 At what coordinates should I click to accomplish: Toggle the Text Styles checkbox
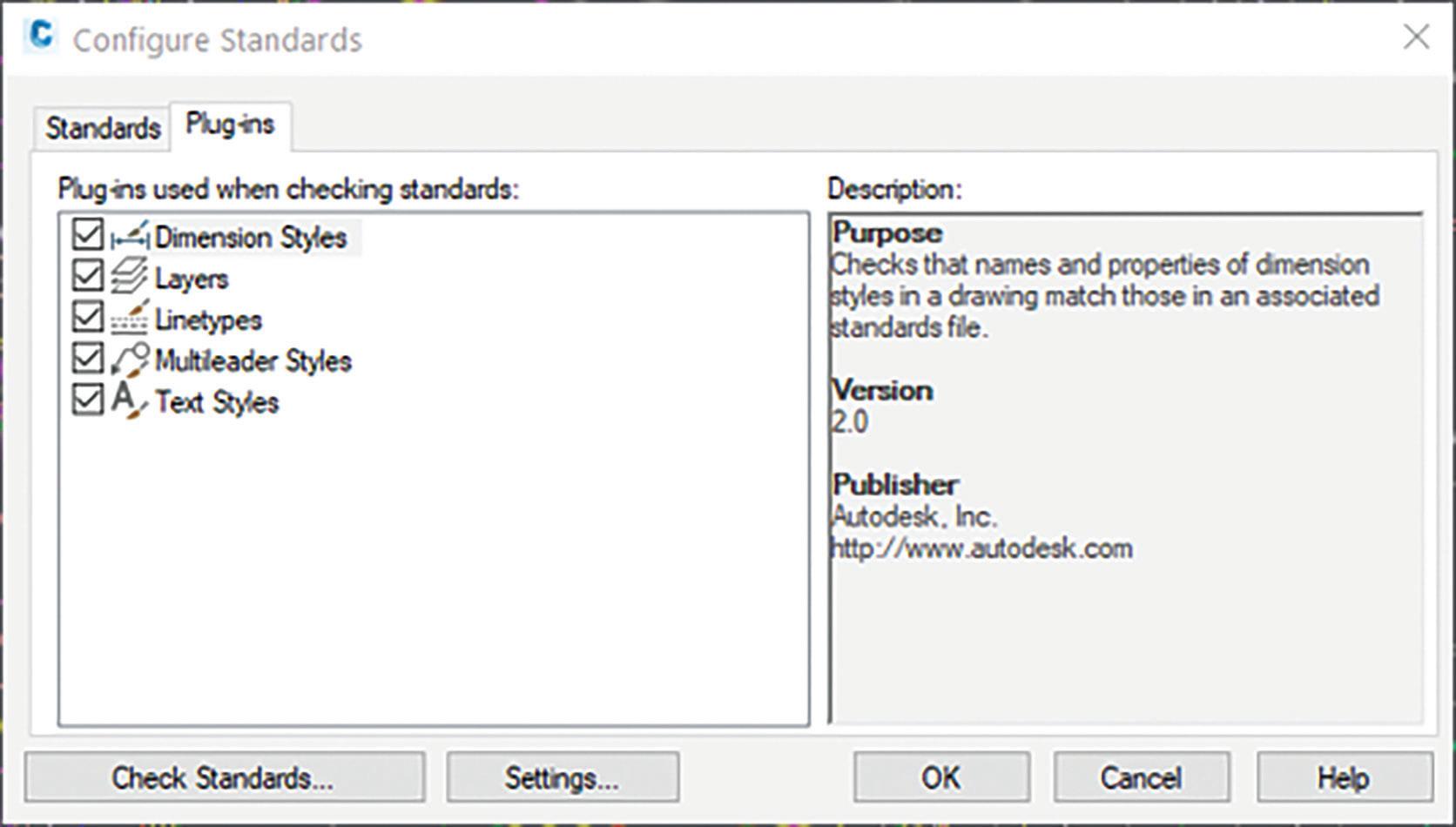pyautogui.click(x=87, y=400)
